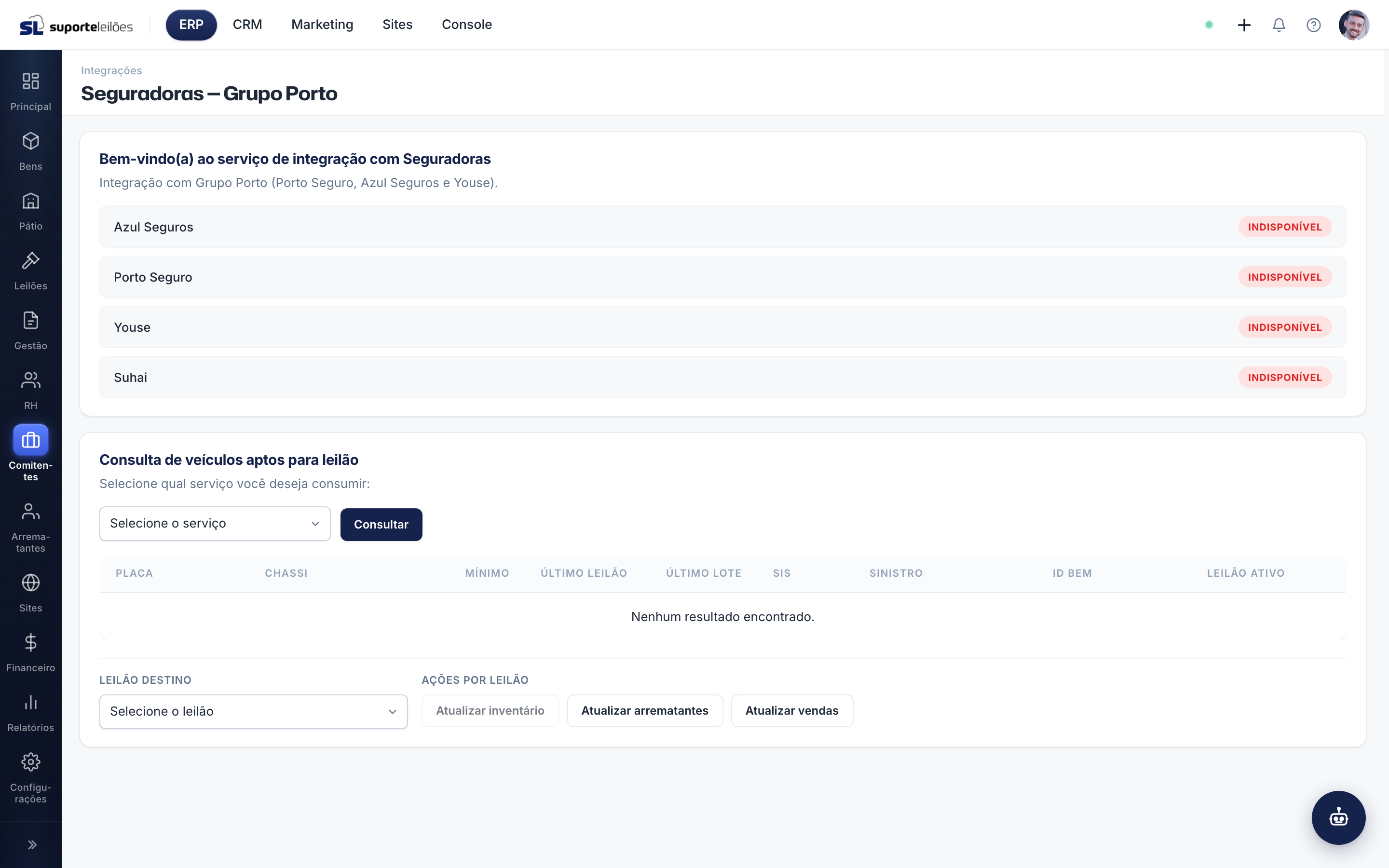Click the green status indicator dot
The image size is (1389, 868).
pyautogui.click(x=1209, y=25)
